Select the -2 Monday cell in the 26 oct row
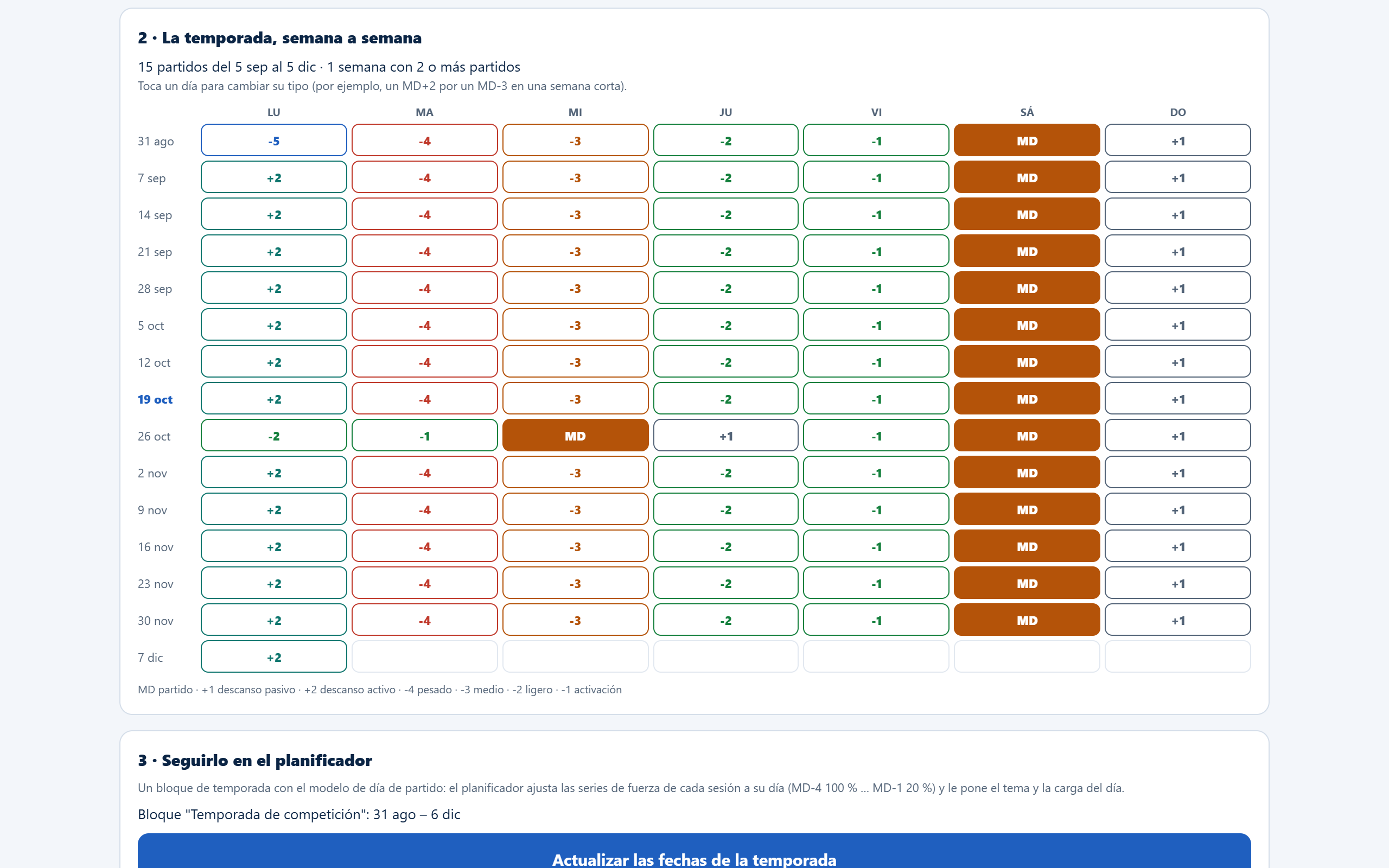The image size is (1389, 868). click(274, 435)
